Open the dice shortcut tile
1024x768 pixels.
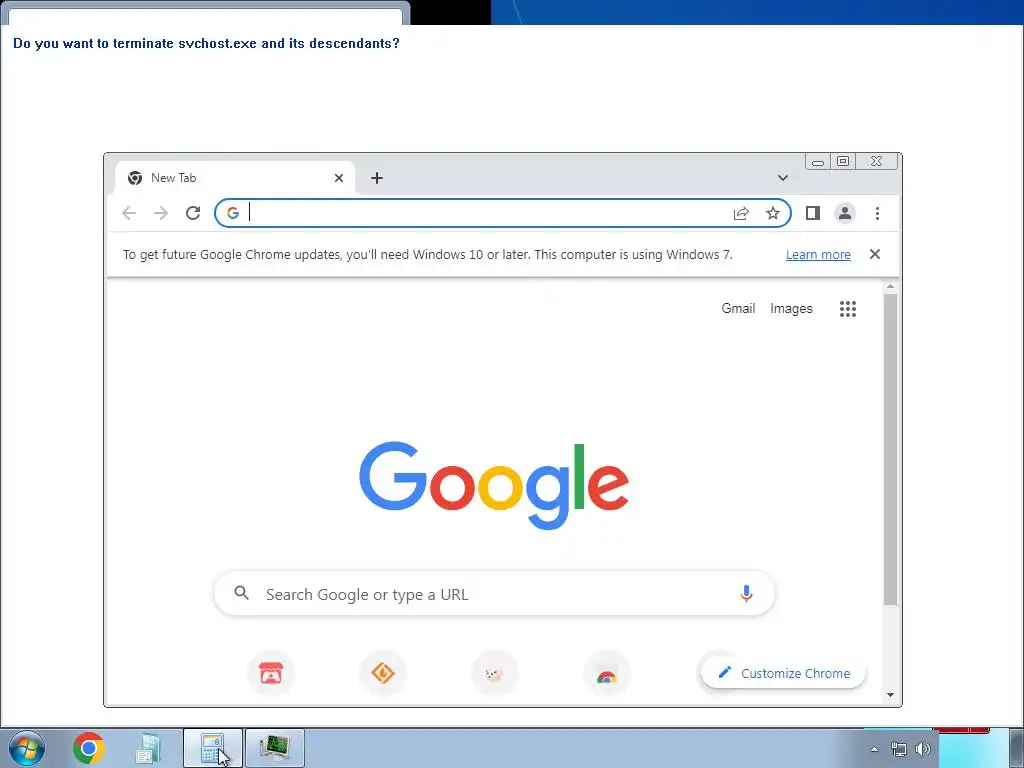pyautogui.click(x=494, y=673)
